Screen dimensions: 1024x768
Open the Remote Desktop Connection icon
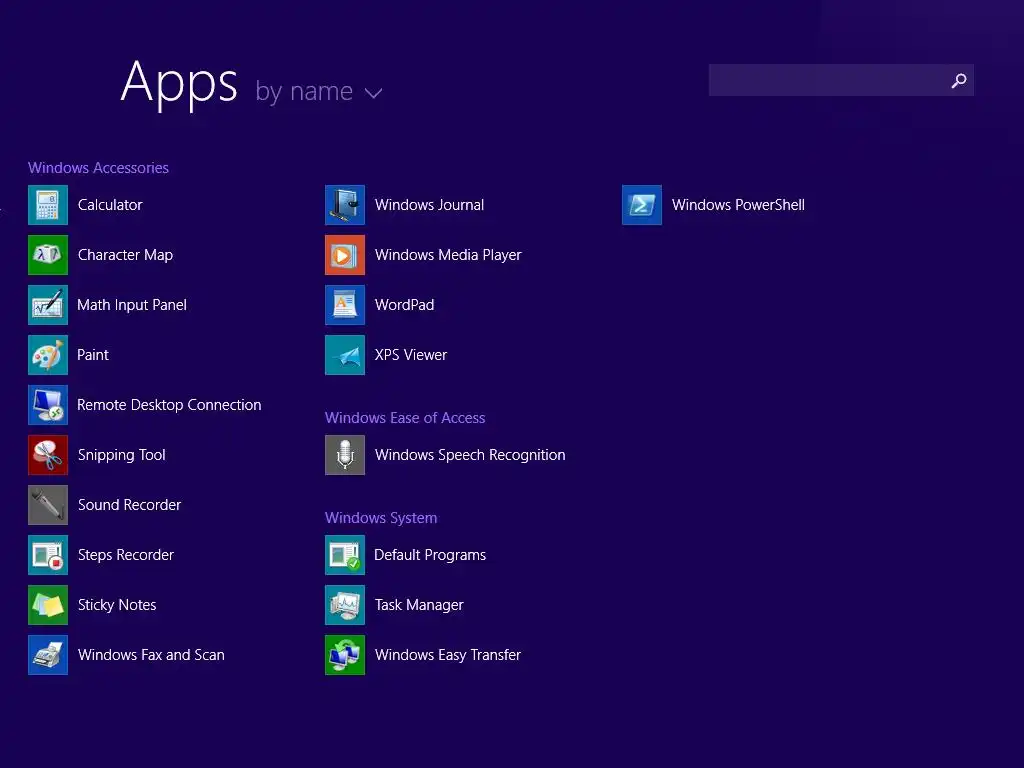click(48, 405)
